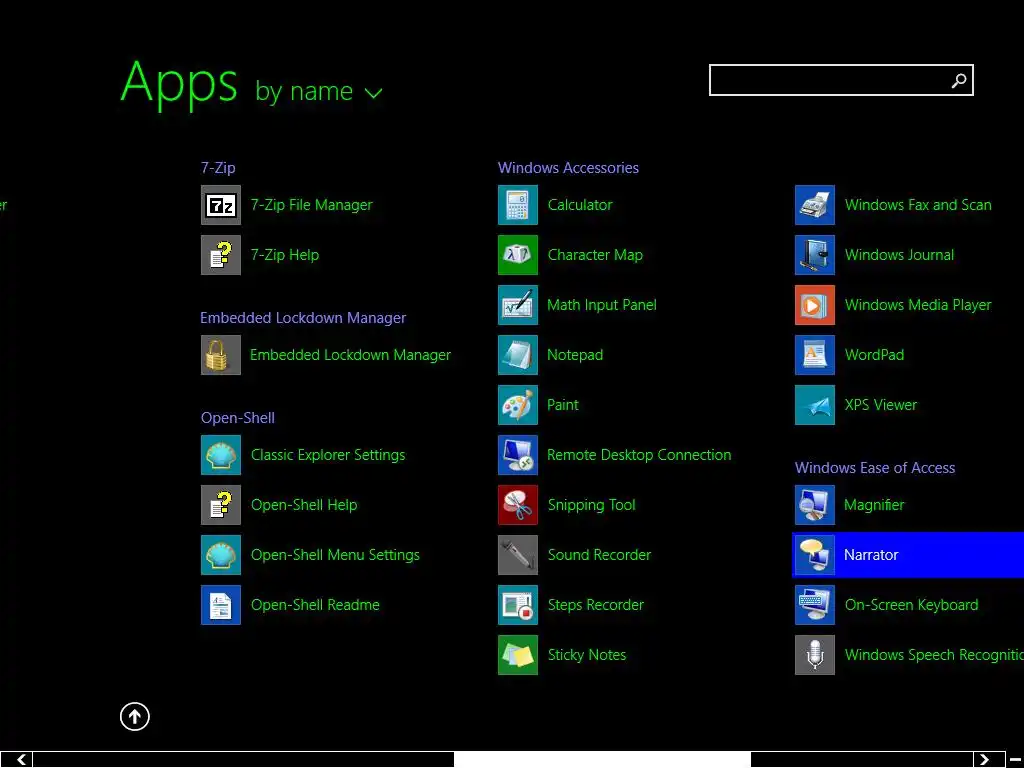Click the XPS Viewer icon
This screenshot has height=768, width=1024.
pos(815,405)
